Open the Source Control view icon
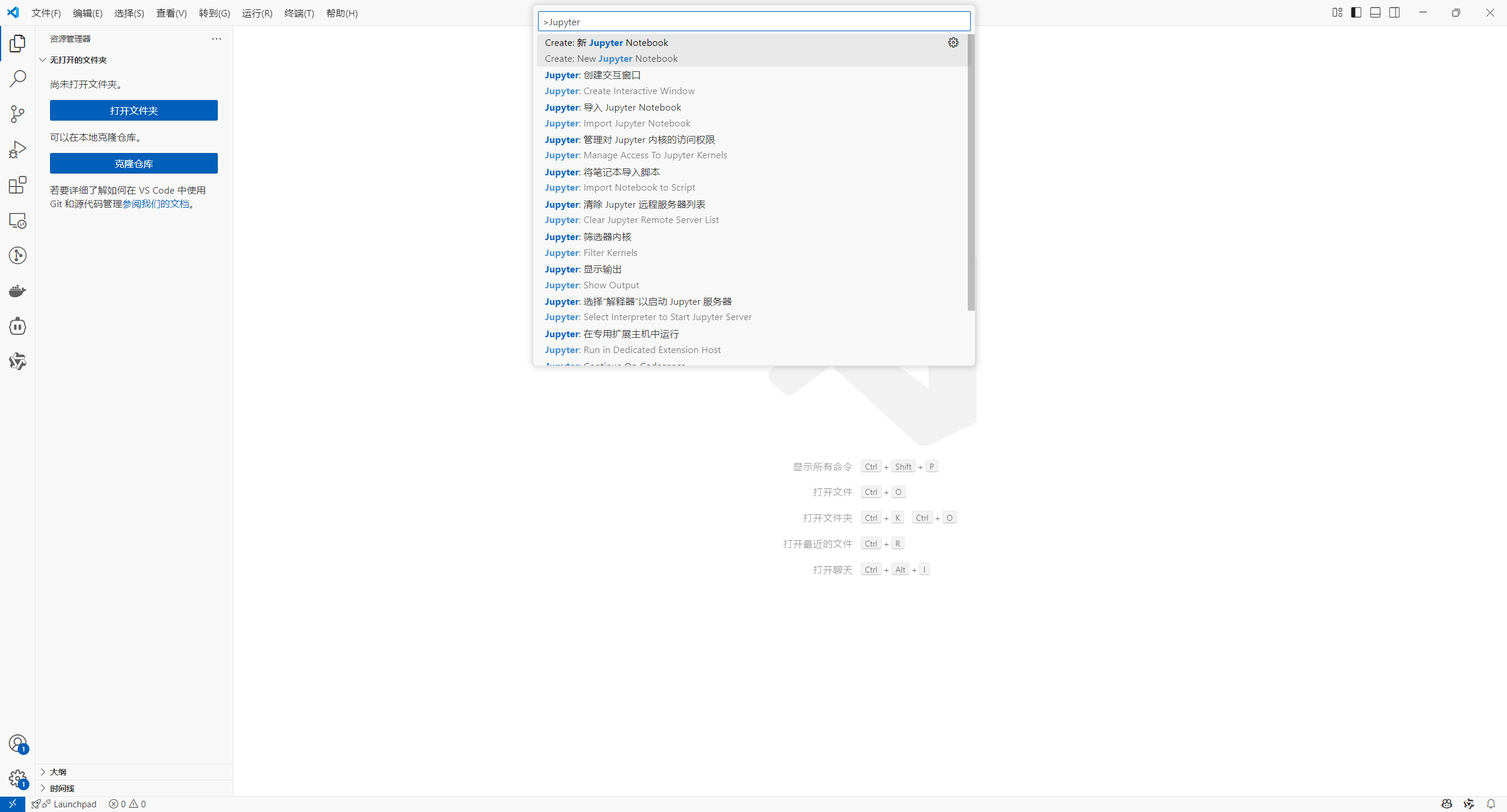This screenshot has height=812, width=1507. tap(18, 114)
